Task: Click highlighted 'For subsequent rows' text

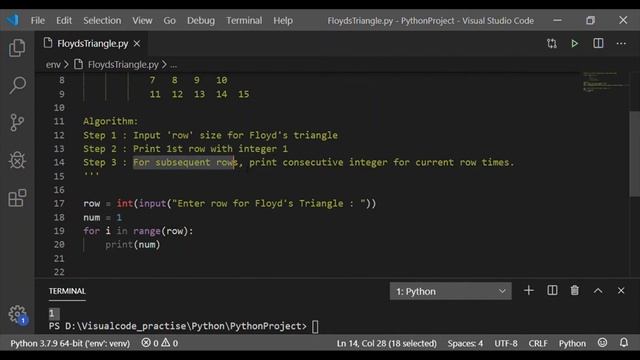Action: [185, 162]
